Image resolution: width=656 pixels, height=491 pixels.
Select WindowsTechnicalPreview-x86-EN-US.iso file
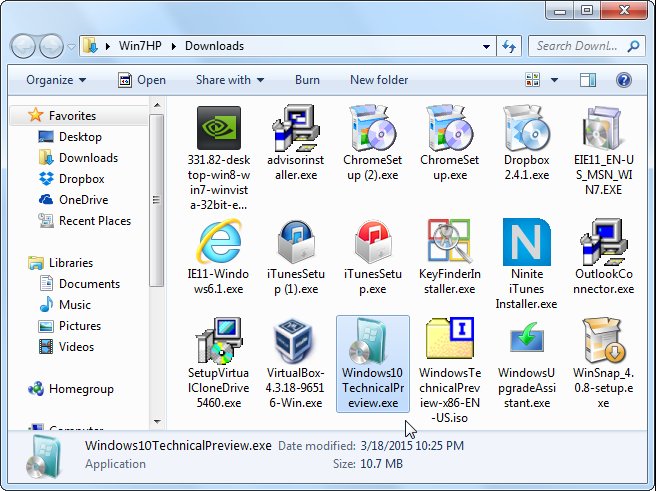[449, 371]
